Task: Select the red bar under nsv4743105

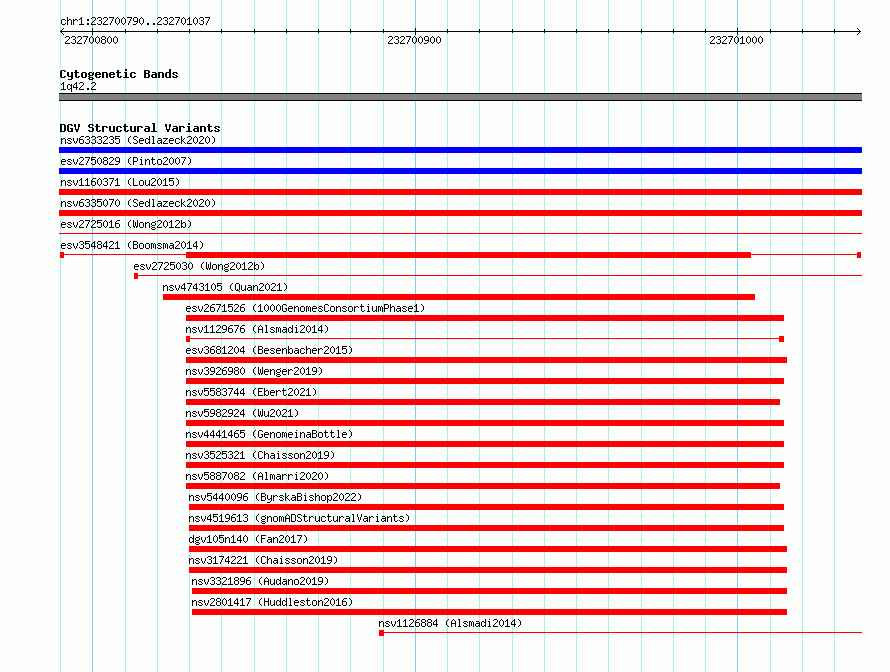Action: tap(459, 297)
